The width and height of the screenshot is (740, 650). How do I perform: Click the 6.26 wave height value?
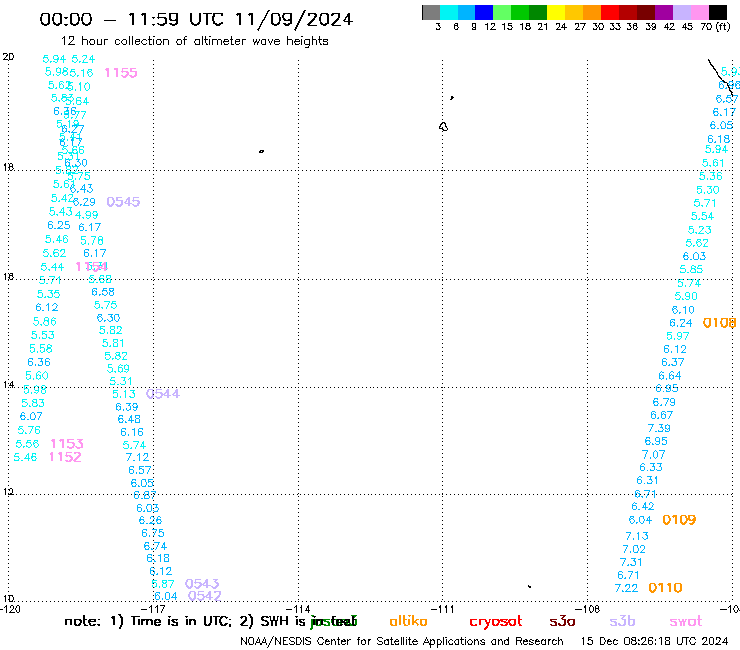click(x=150, y=520)
